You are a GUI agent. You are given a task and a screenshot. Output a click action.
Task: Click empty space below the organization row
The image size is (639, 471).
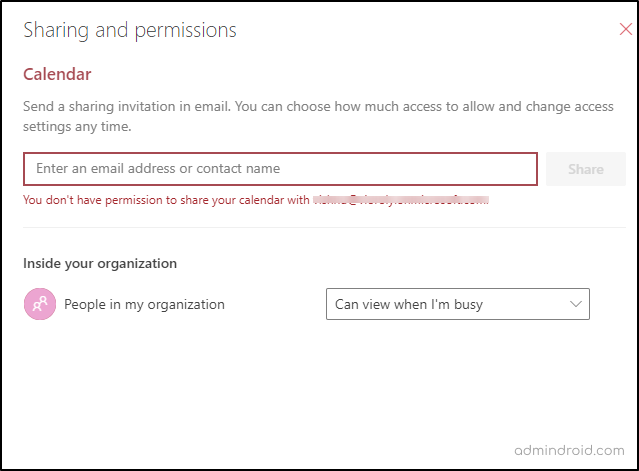(x=320, y=390)
